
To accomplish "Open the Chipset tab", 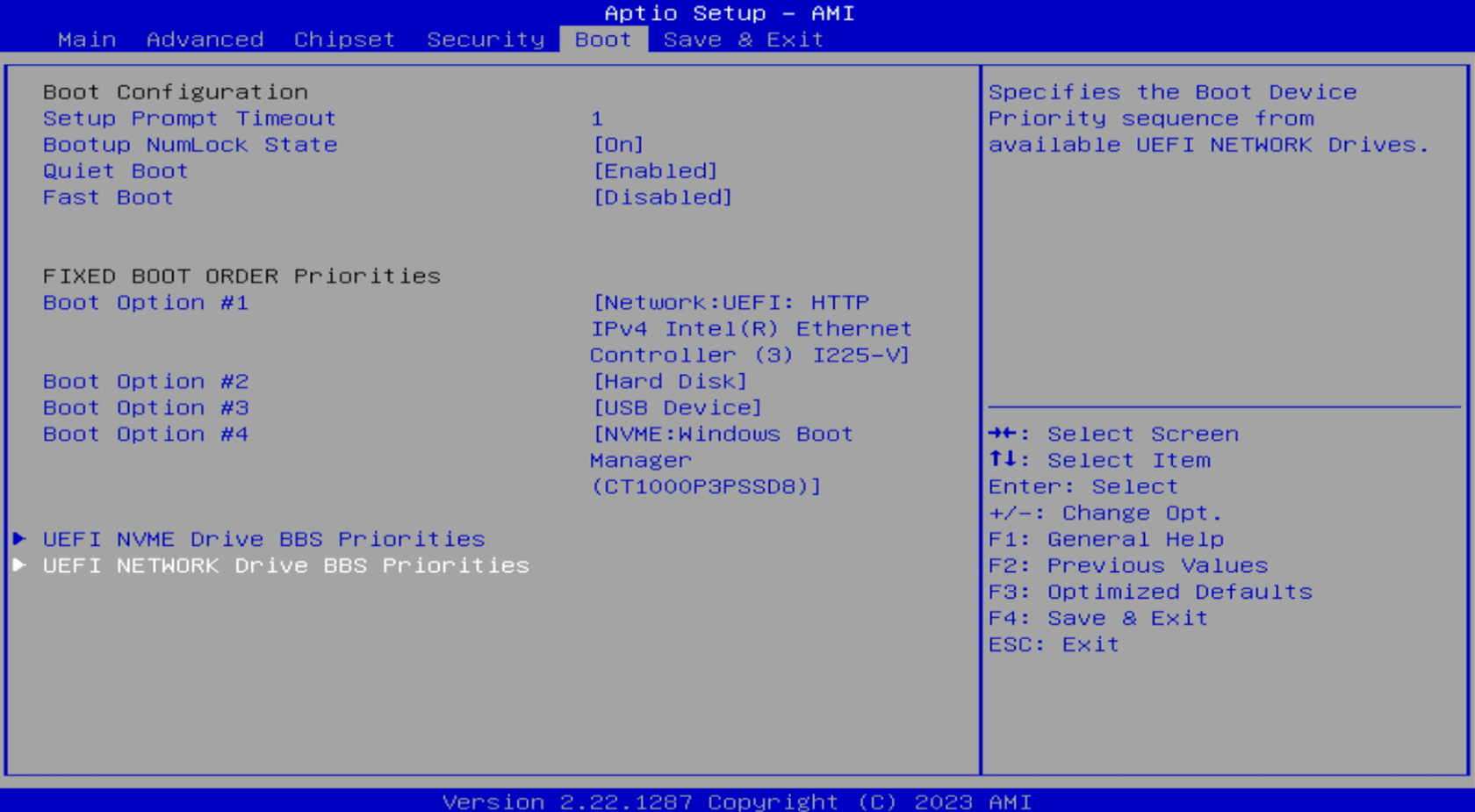I will point(344,40).
